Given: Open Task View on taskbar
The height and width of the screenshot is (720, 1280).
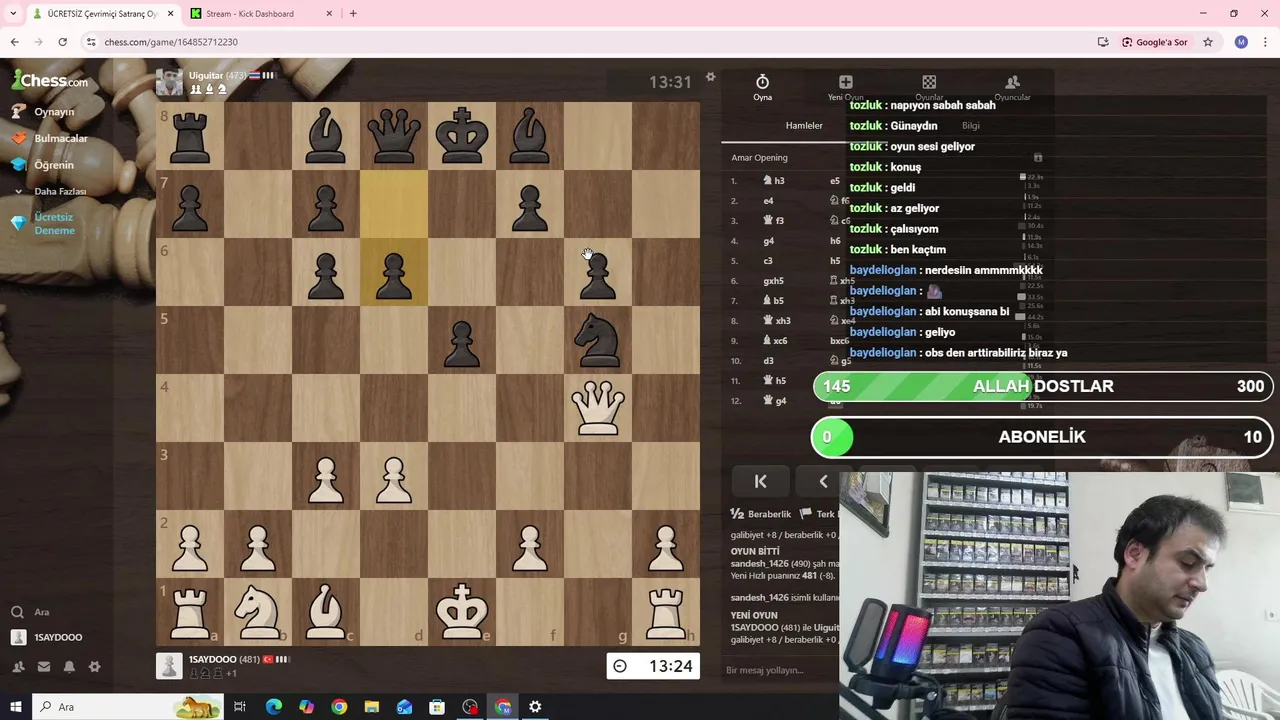Looking at the screenshot, I should (x=240, y=707).
